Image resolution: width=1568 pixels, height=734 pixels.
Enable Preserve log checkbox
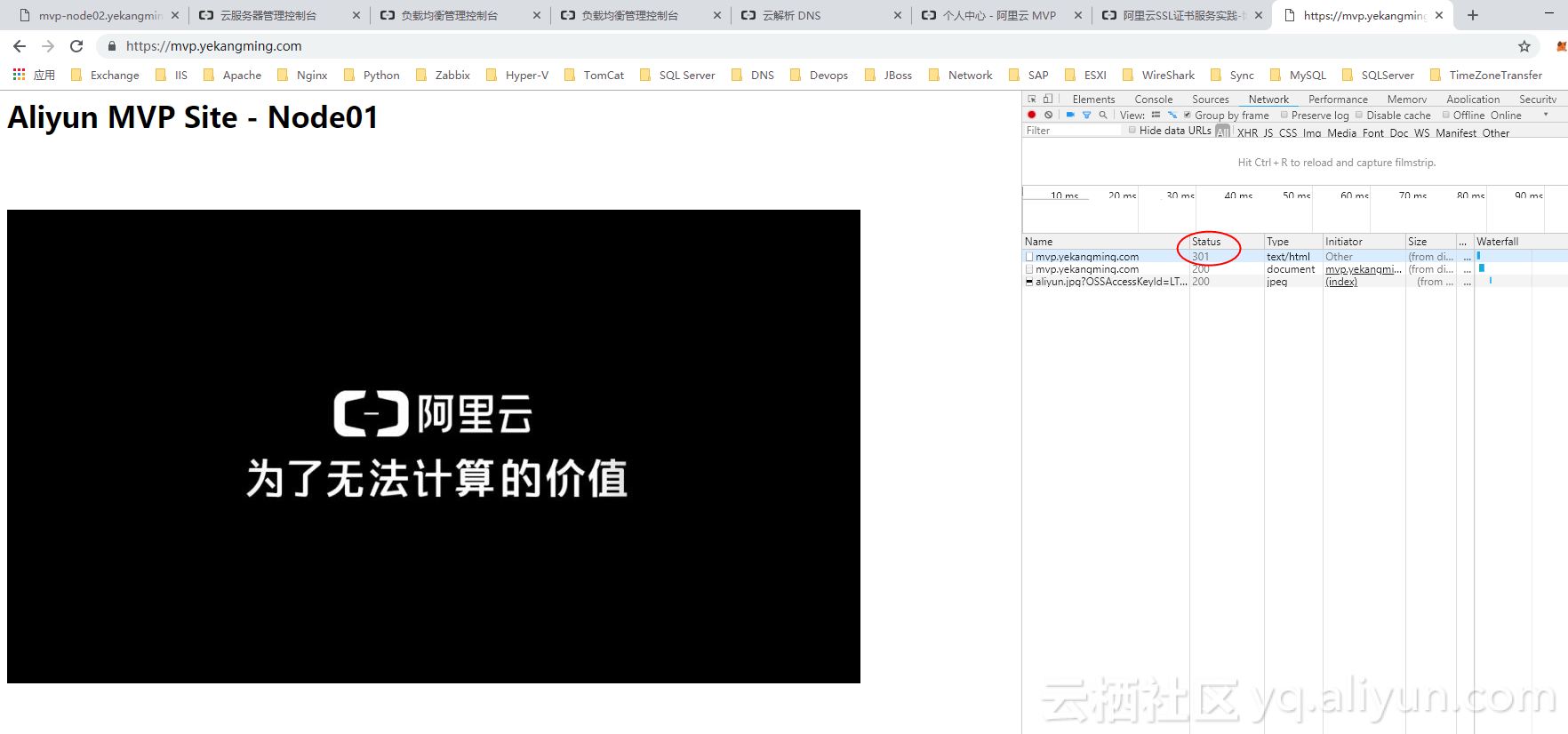[x=1284, y=115]
